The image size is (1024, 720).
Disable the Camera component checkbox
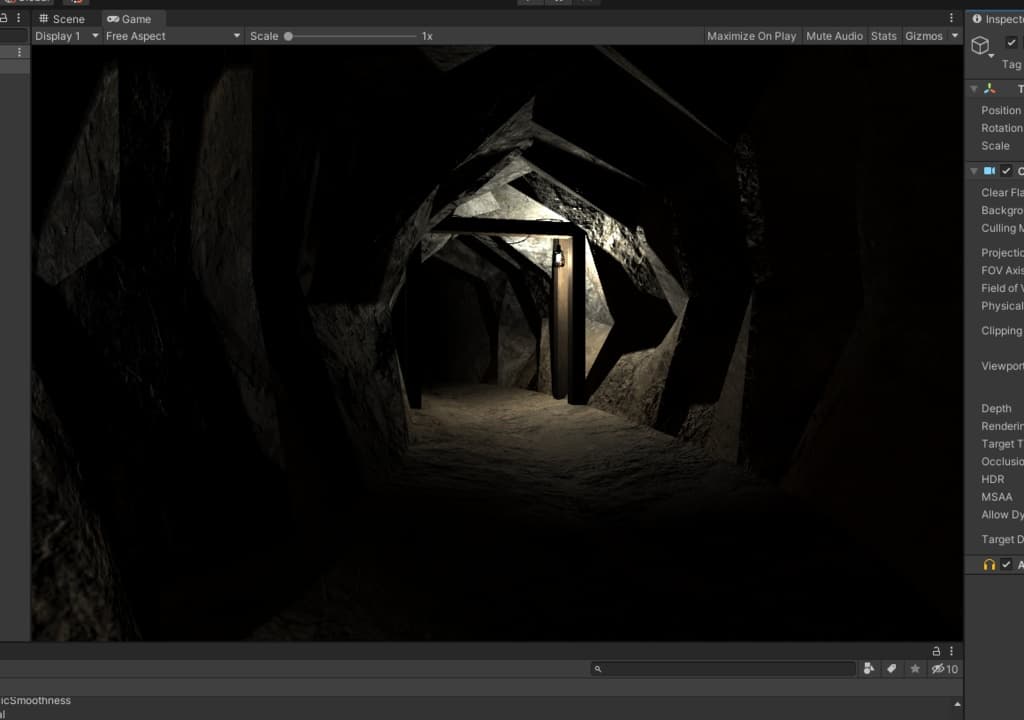1006,171
